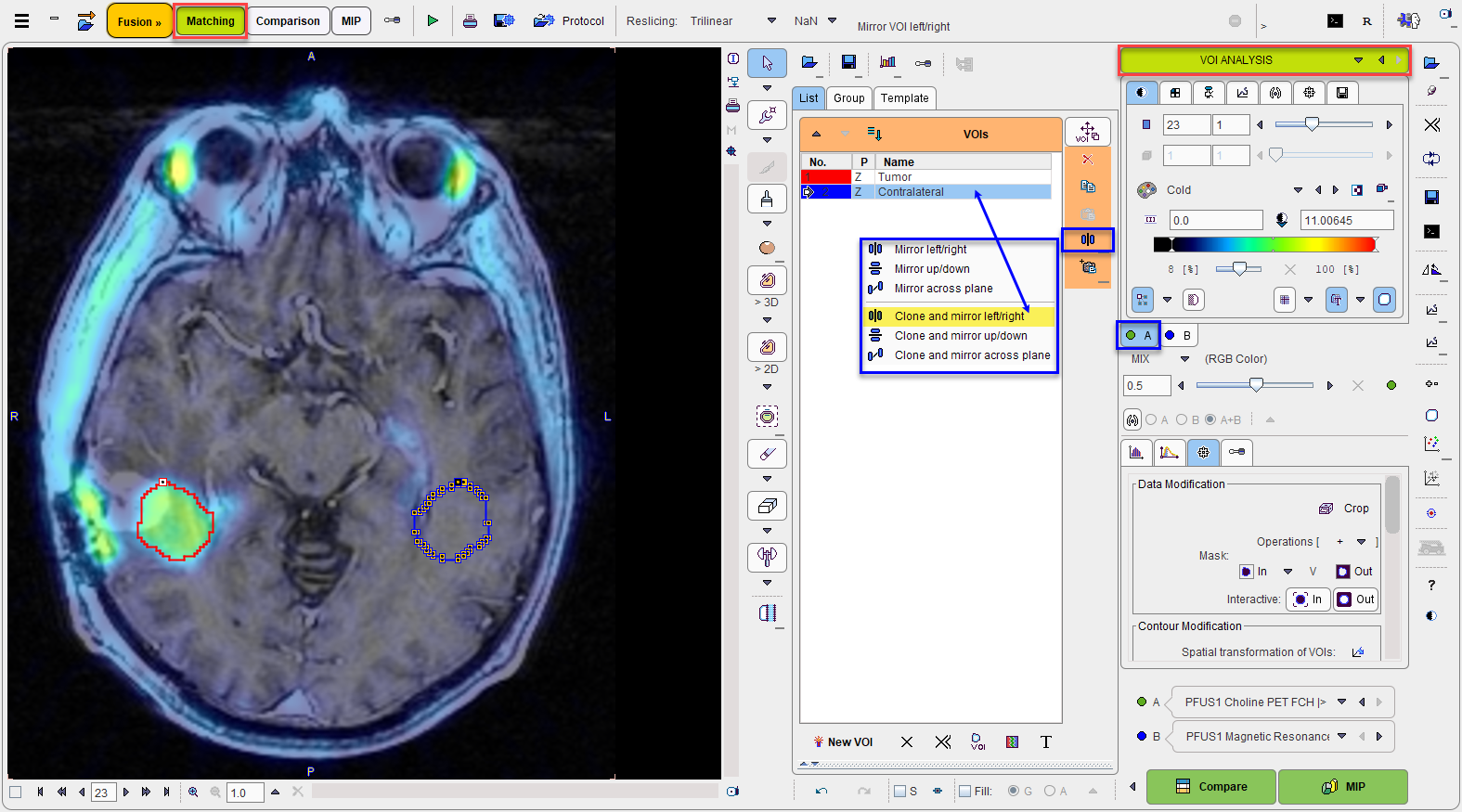1462x812 pixels.
Task: Click the undo arrow icon
Action: click(x=822, y=792)
